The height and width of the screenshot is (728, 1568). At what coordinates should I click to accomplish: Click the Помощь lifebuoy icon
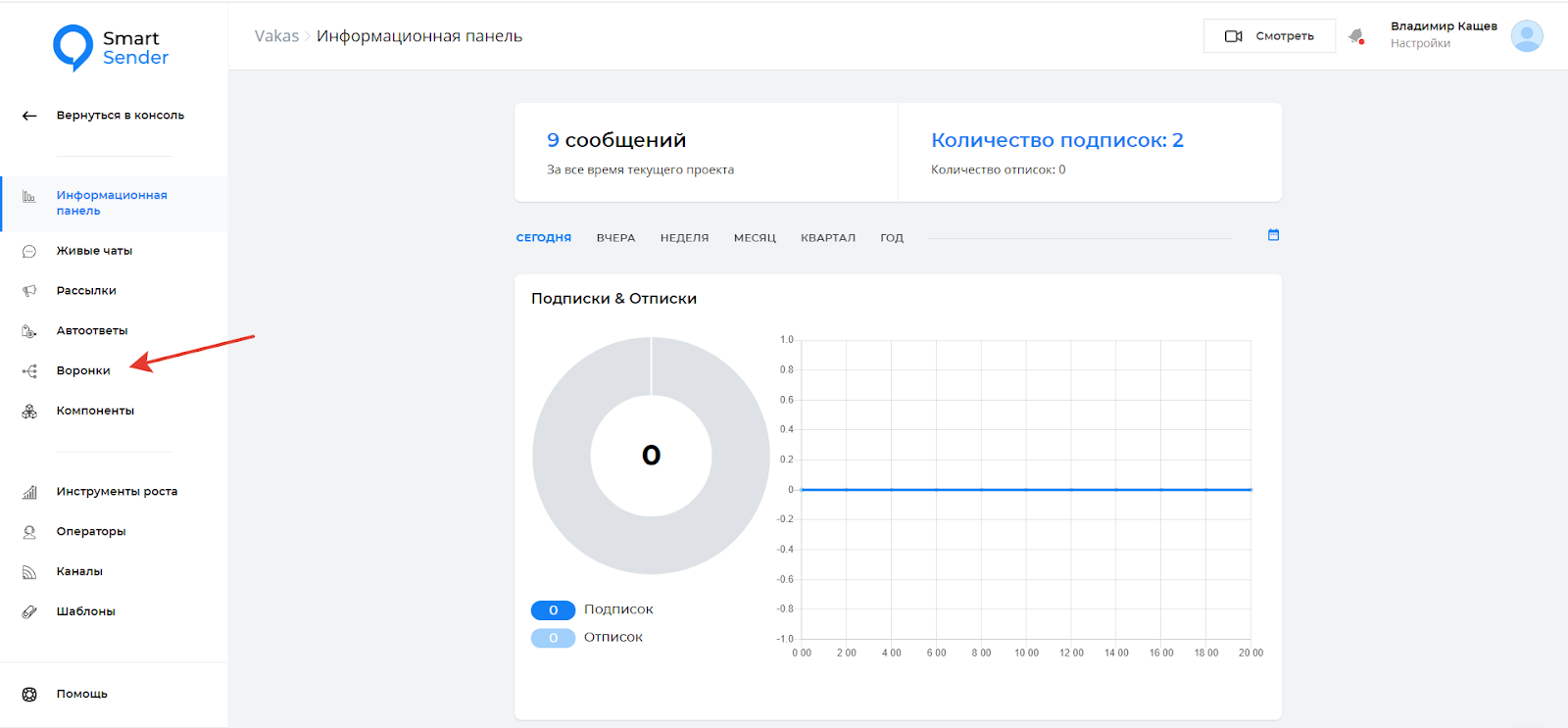29,695
